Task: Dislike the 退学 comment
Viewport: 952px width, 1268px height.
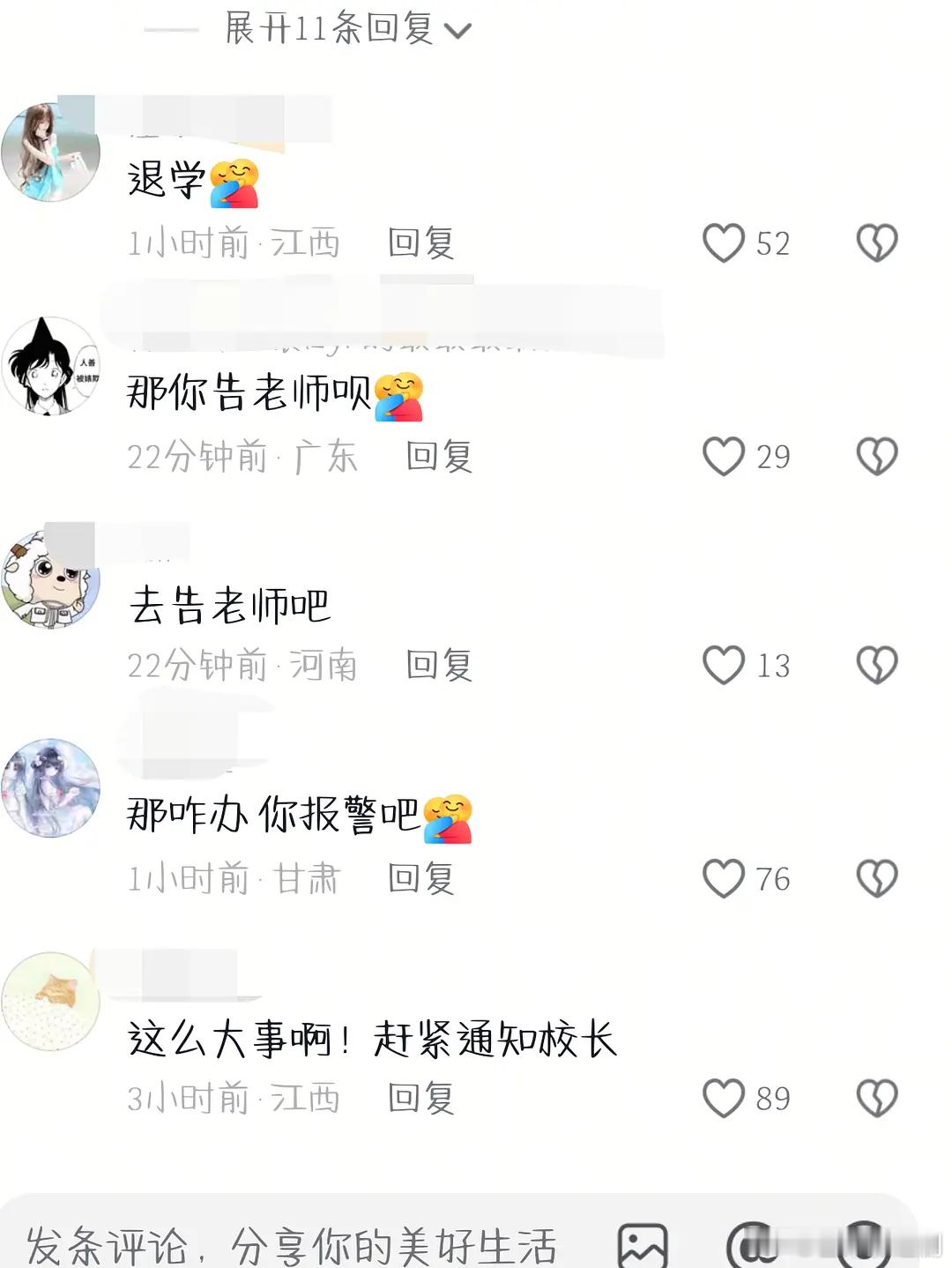Action: point(877,242)
